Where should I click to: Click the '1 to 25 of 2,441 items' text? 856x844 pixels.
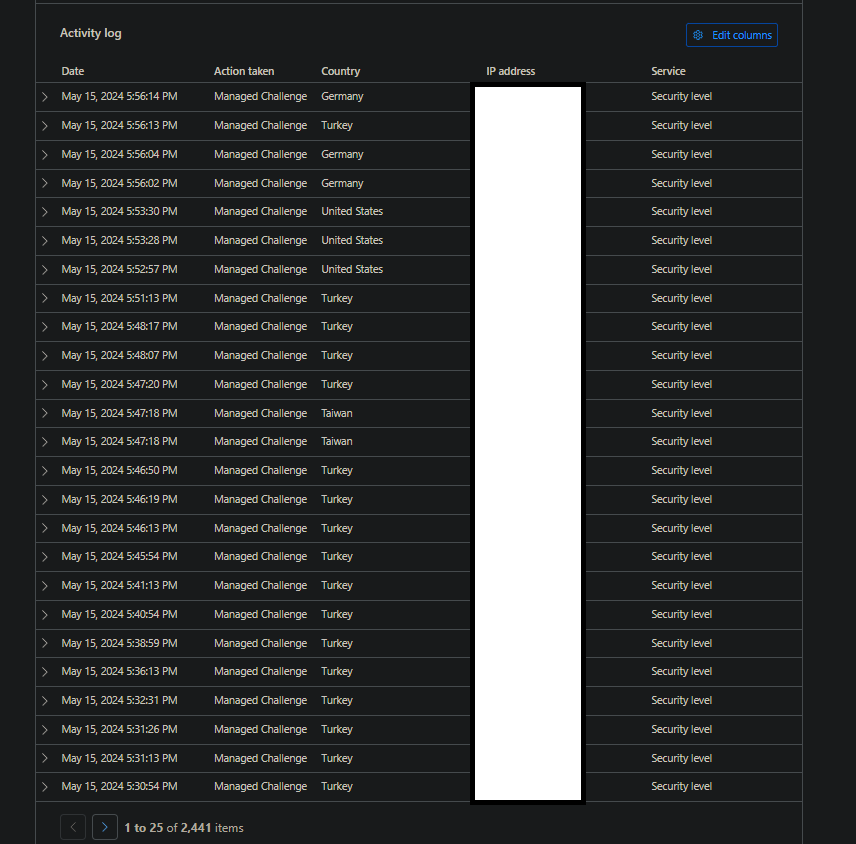[184, 828]
